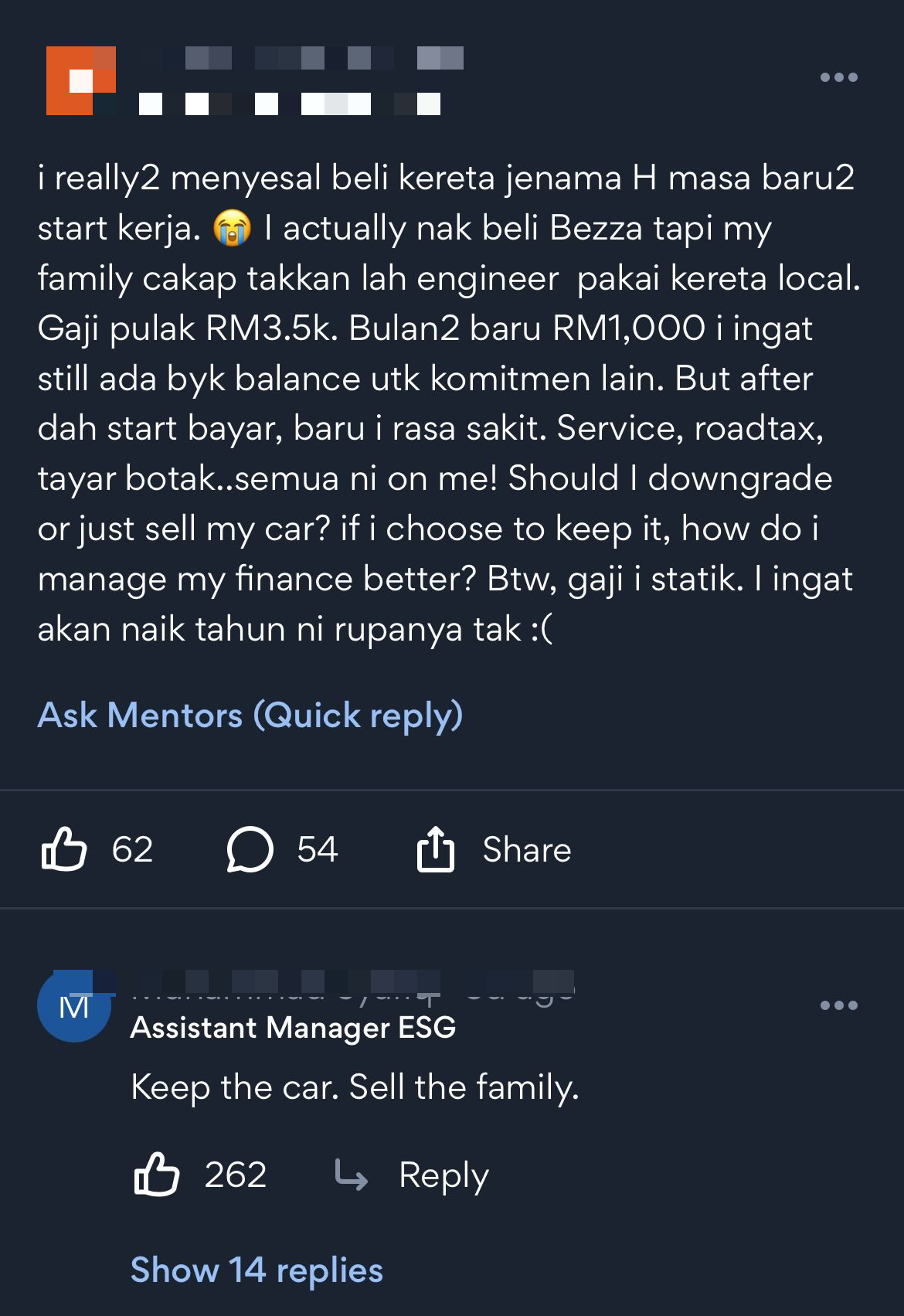Tap the share arrow icon on the post
Screen dimensions: 904x1316
coord(436,849)
